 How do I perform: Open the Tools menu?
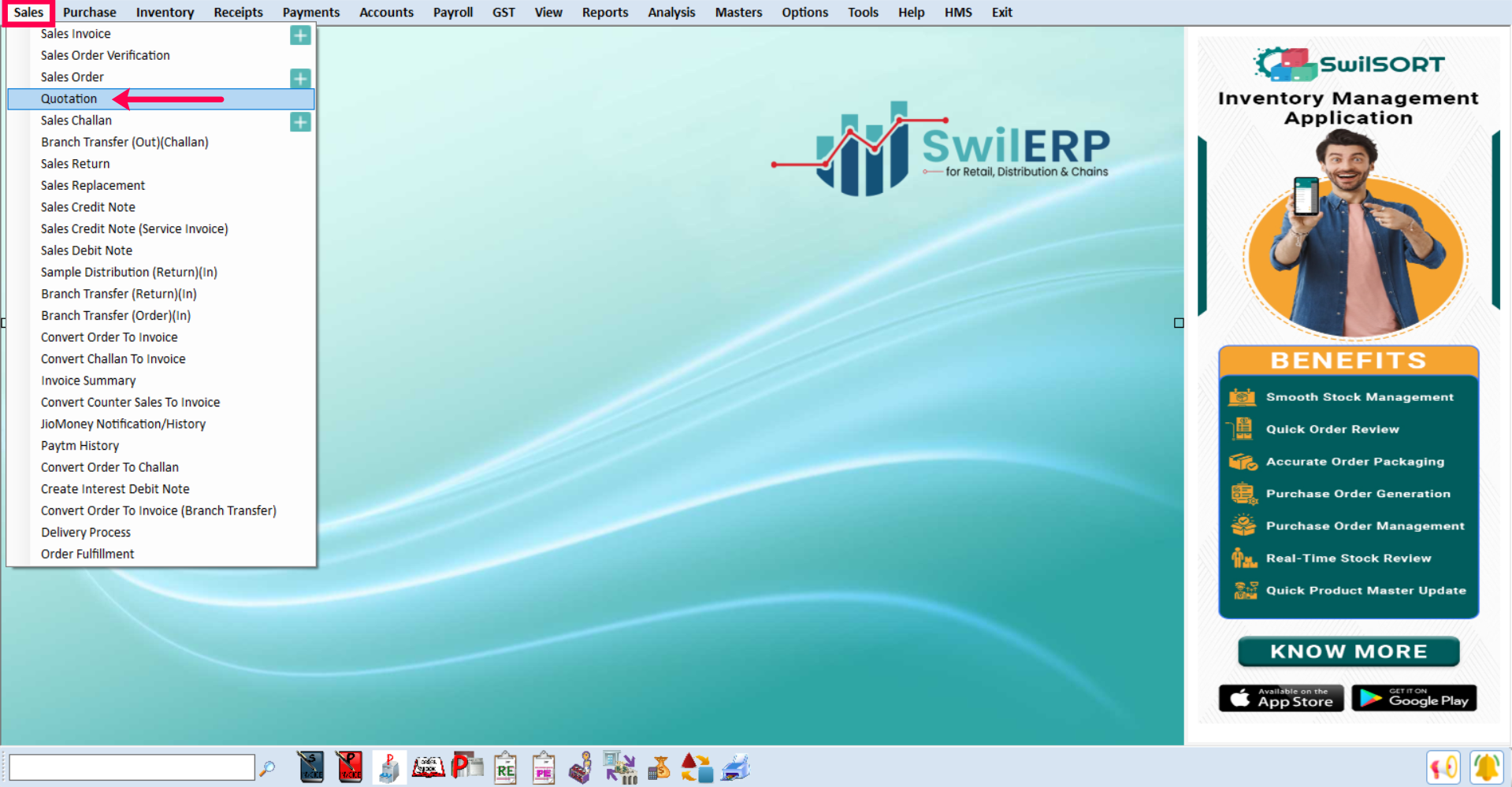[x=863, y=12]
